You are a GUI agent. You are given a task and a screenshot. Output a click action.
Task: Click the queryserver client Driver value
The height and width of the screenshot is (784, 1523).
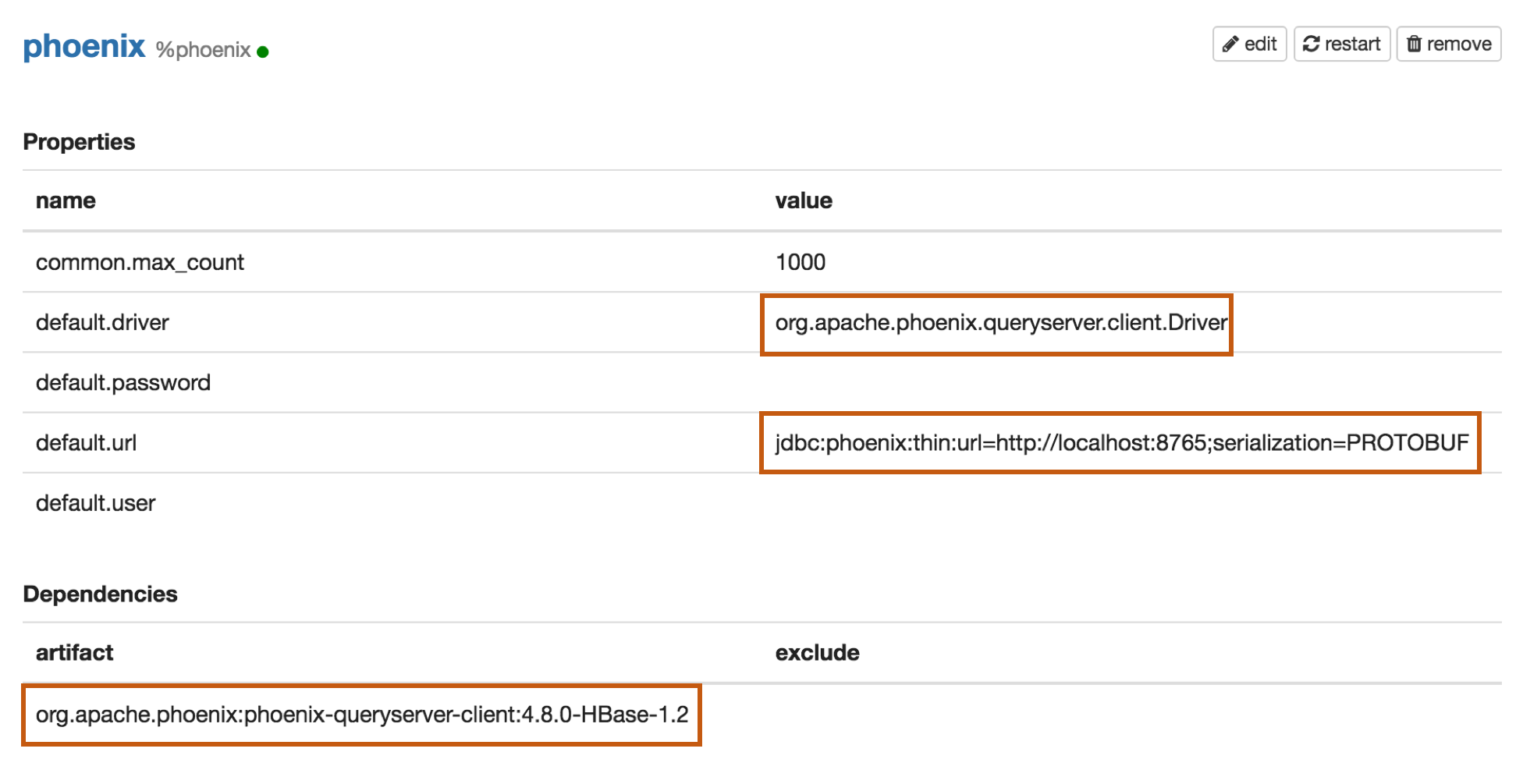tap(1001, 322)
